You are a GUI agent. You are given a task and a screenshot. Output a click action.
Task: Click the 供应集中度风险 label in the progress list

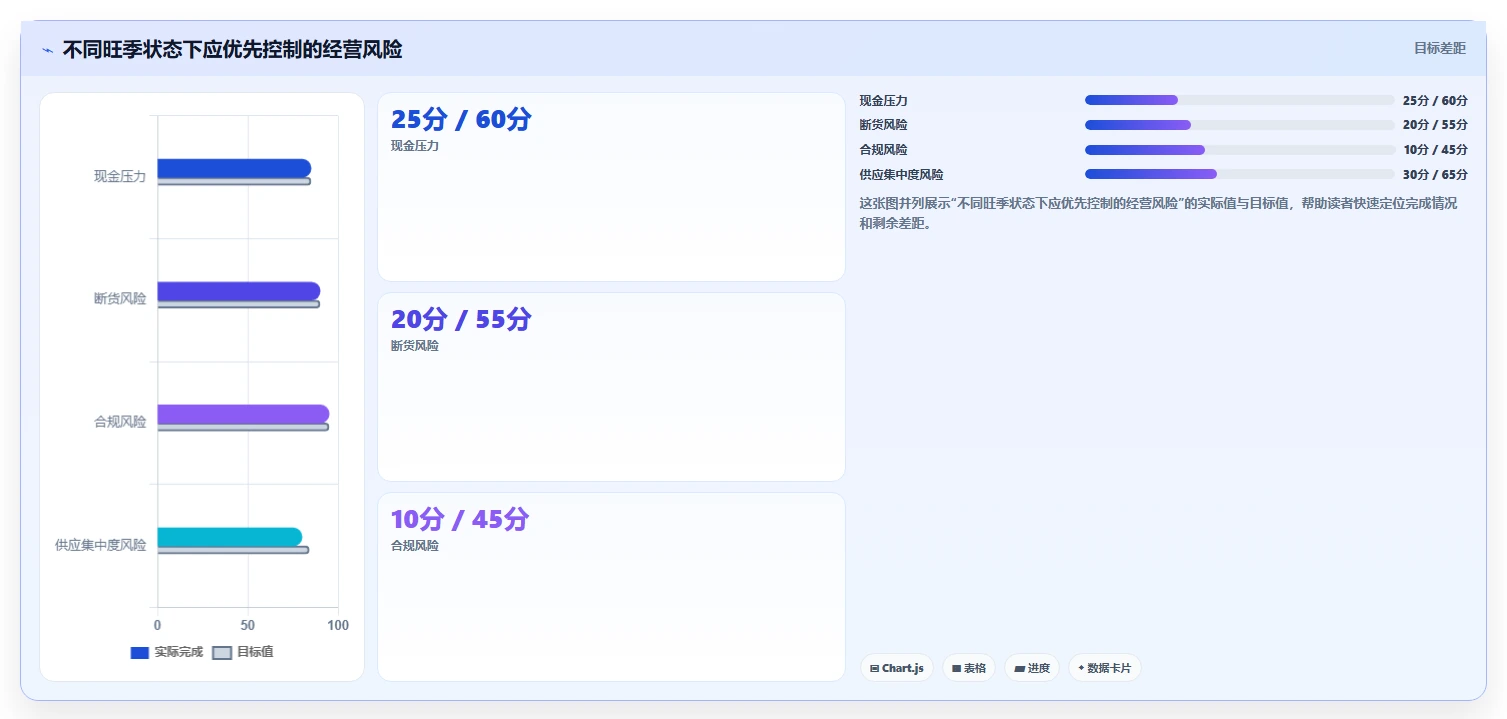click(902, 175)
